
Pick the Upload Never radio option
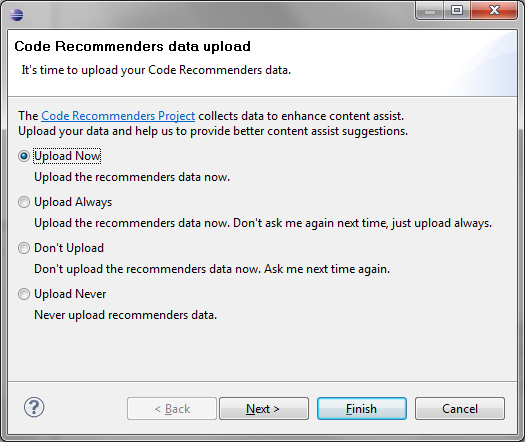click(24, 294)
